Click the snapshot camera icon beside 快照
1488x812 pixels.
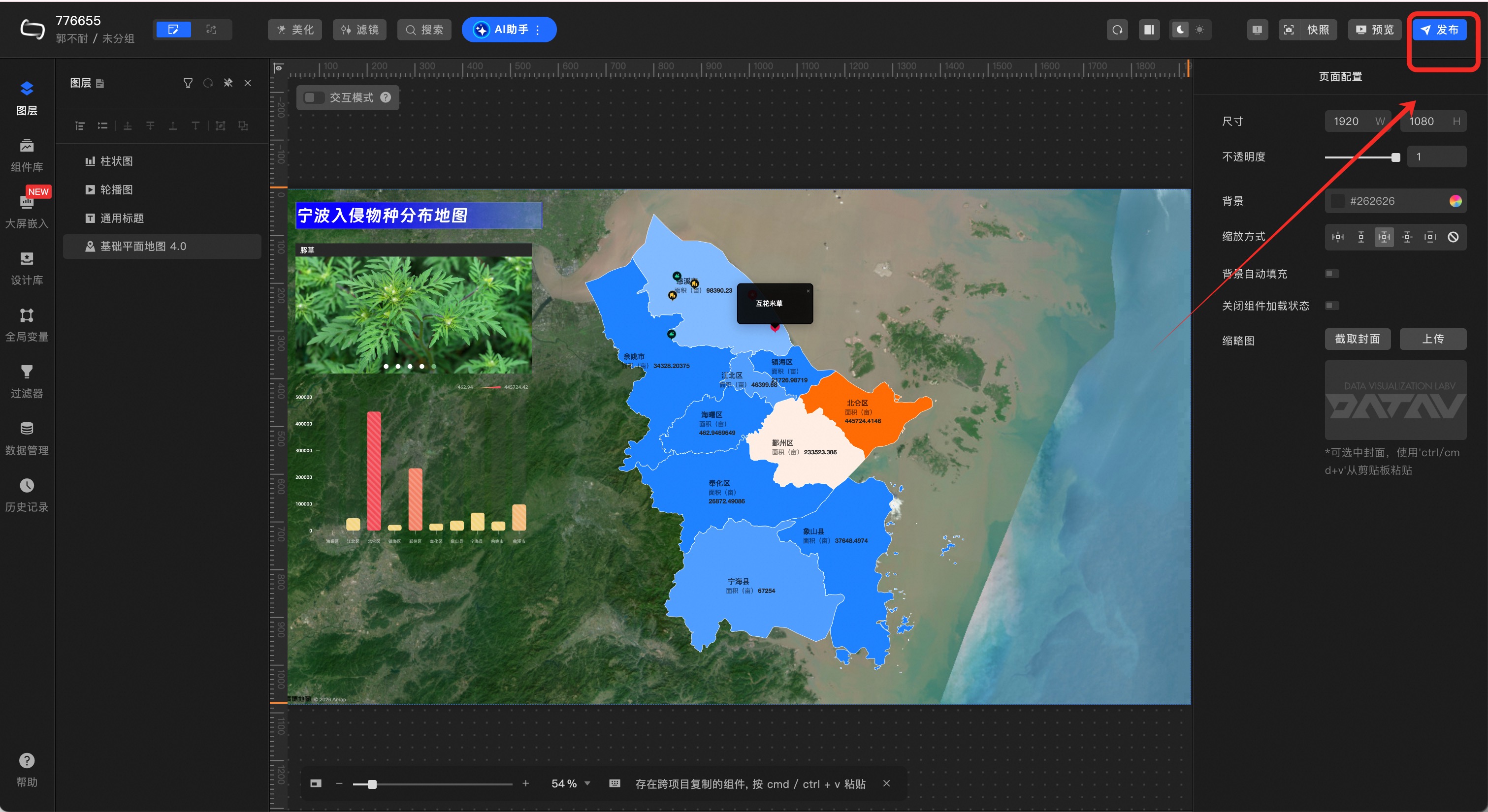click(1289, 30)
